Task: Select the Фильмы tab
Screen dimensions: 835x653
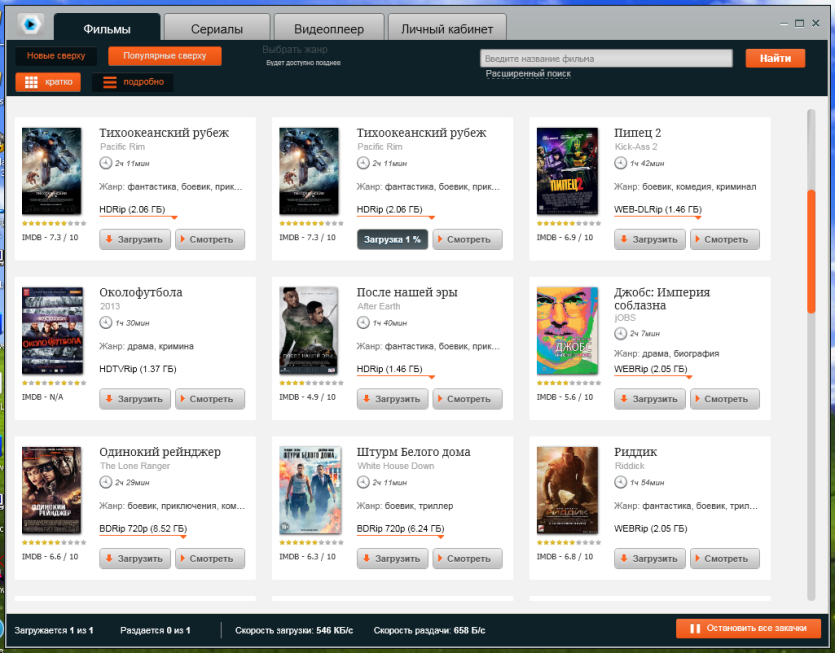Action: [107, 28]
